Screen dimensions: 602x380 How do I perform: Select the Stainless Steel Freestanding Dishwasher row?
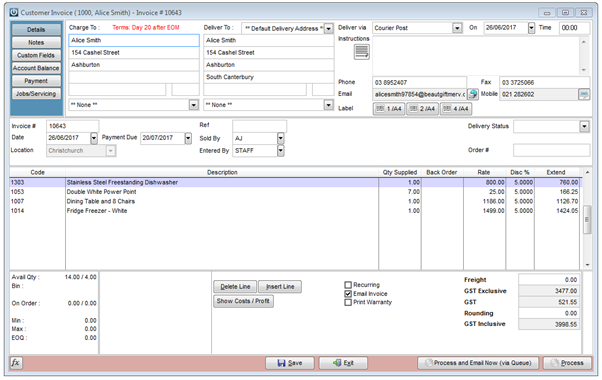296,182
